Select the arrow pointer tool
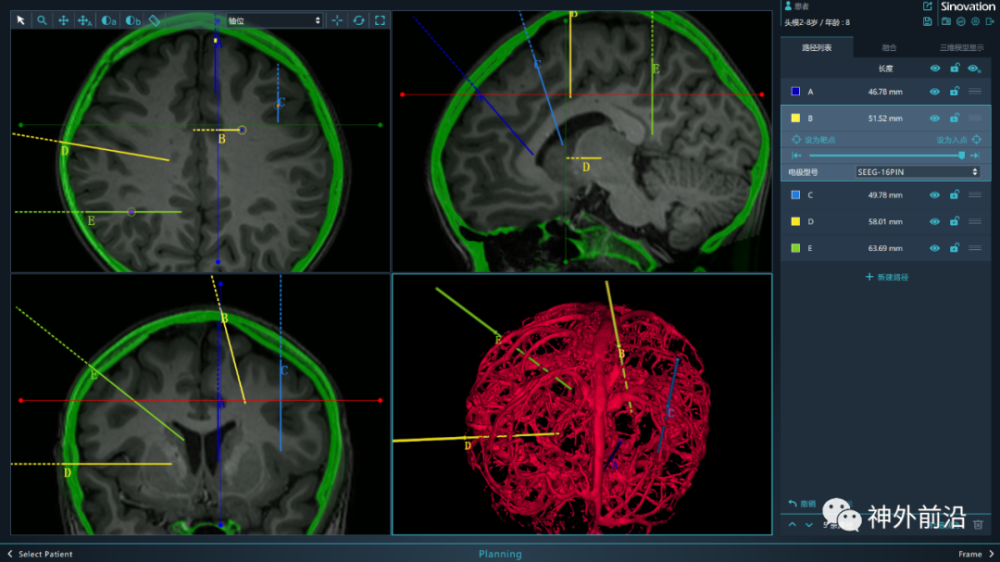Screen dimensions: 1000x562 (20, 20)
